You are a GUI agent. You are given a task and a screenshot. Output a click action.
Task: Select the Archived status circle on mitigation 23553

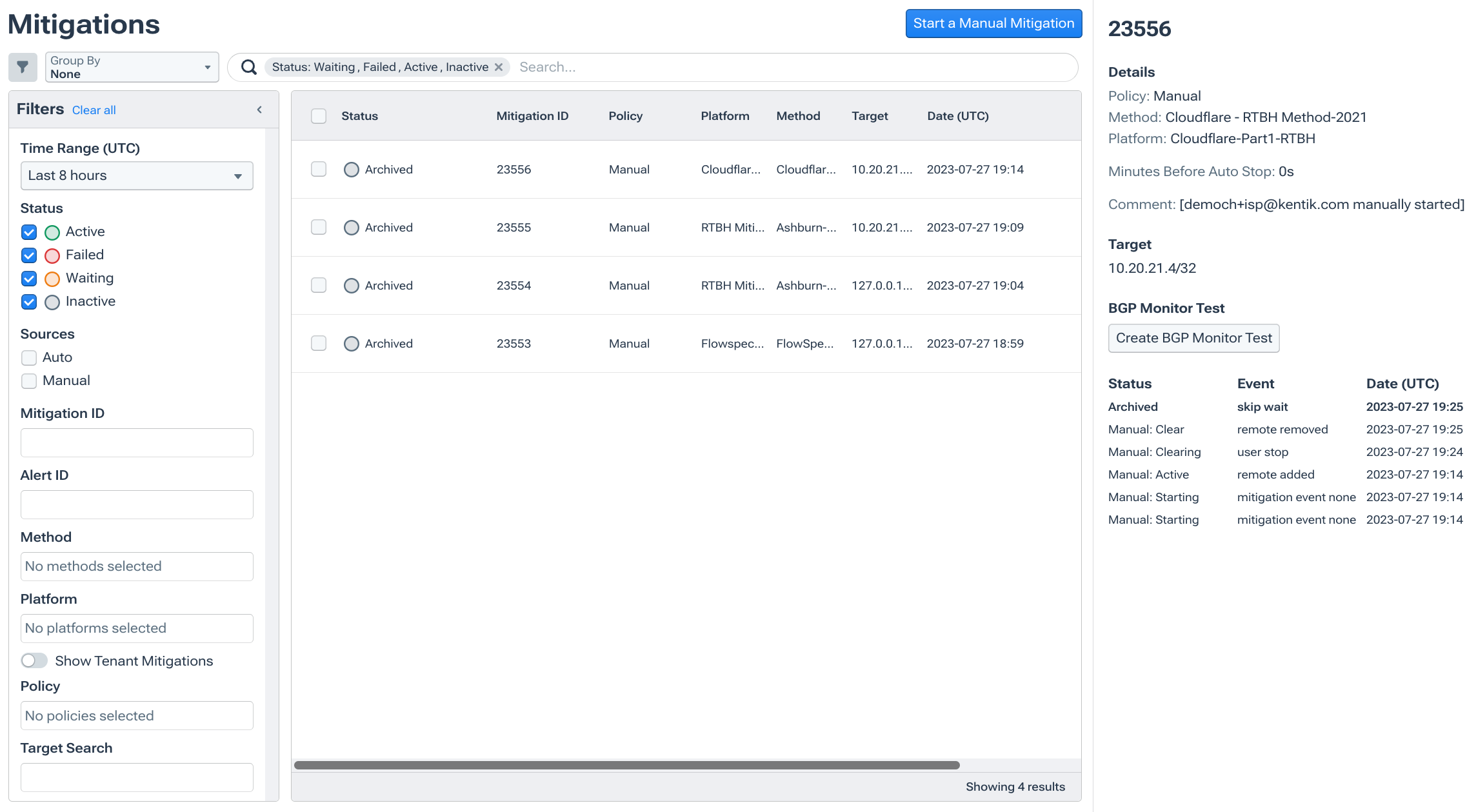(352, 343)
